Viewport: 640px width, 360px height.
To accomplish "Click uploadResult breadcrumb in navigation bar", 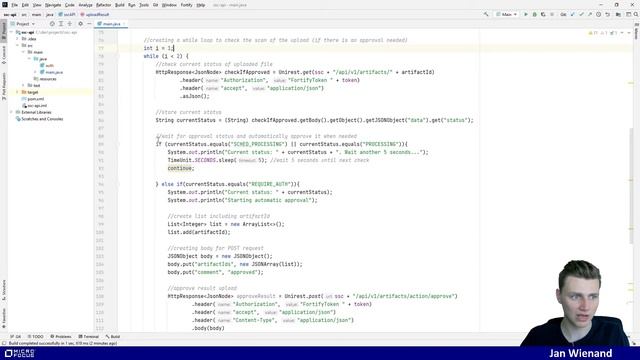I will (95, 14).
